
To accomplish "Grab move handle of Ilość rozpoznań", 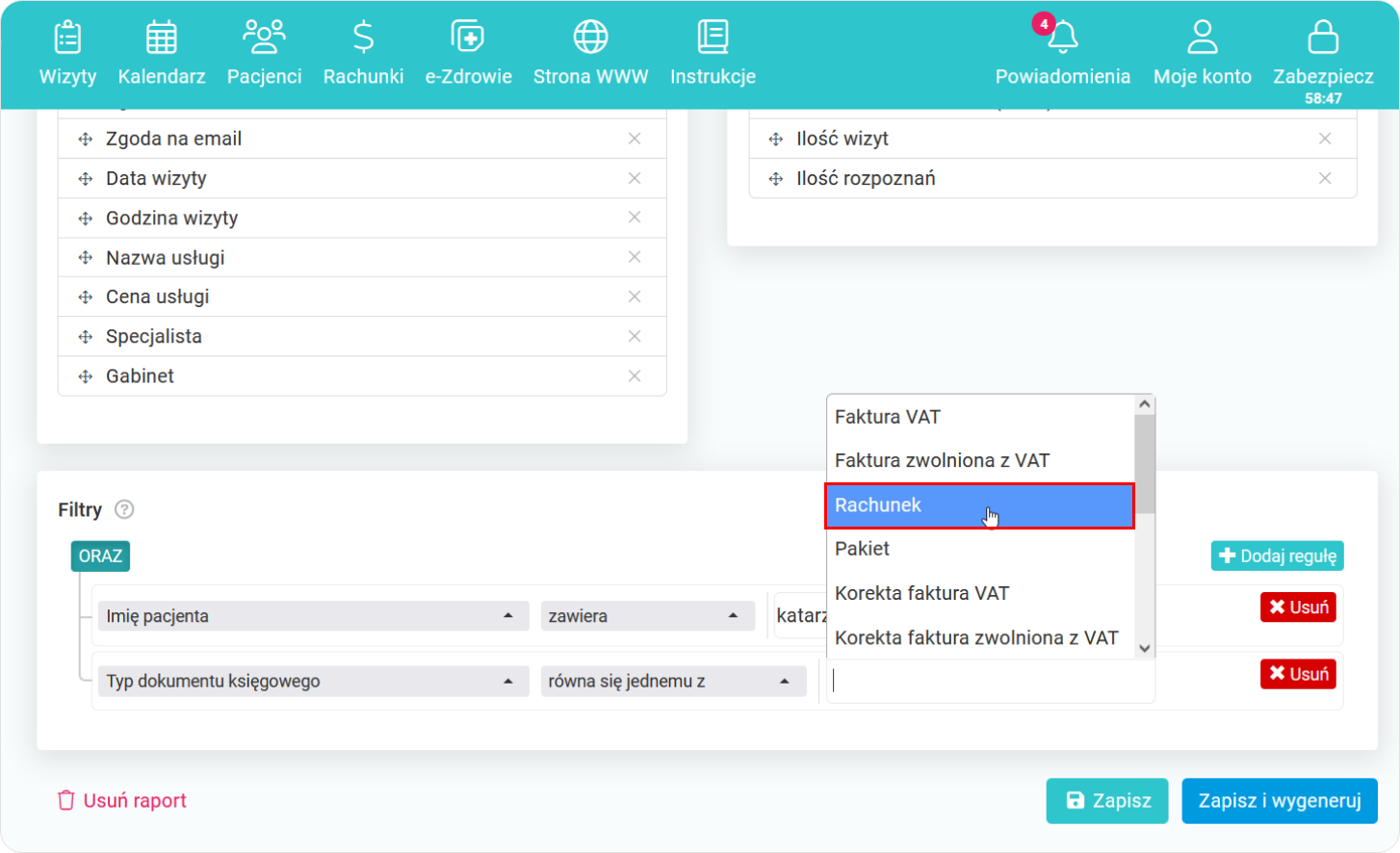I will click(776, 179).
